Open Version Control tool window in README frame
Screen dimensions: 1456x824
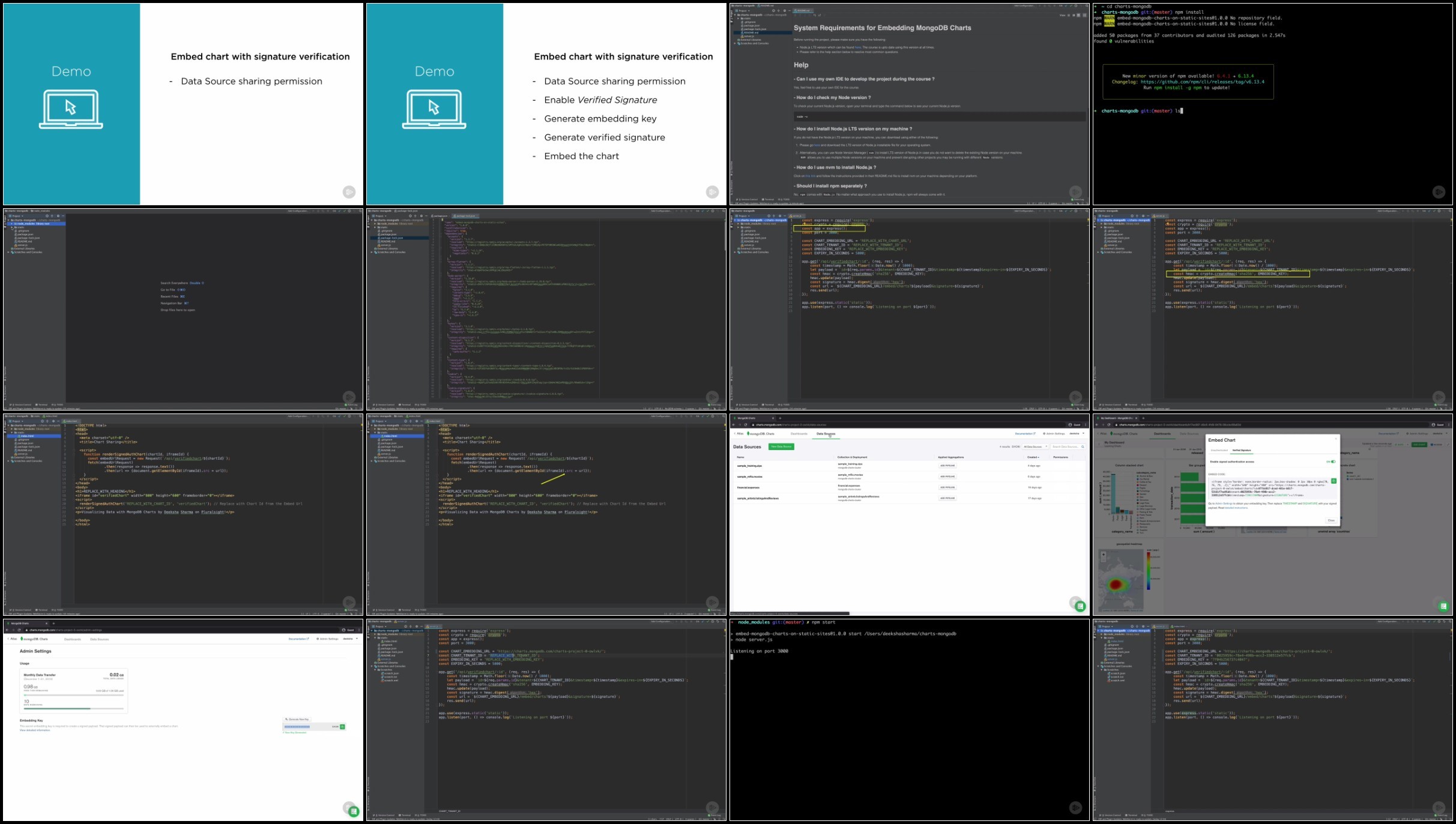coord(748,199)
